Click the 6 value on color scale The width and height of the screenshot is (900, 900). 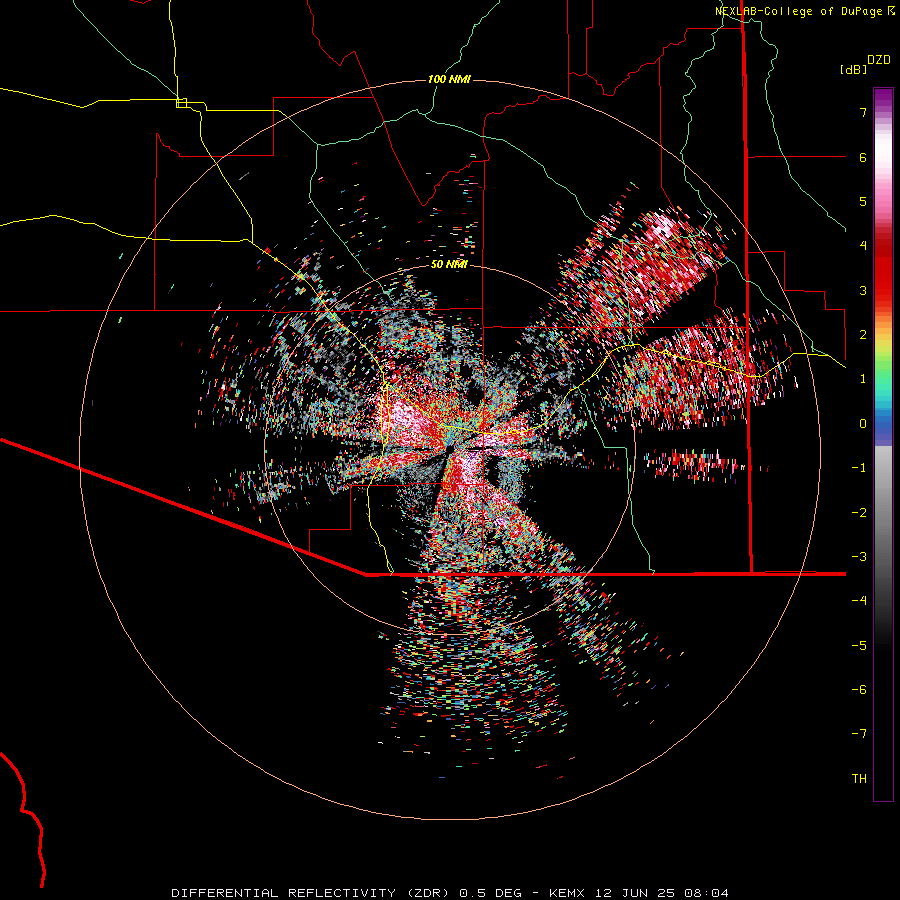click(863, 157)
